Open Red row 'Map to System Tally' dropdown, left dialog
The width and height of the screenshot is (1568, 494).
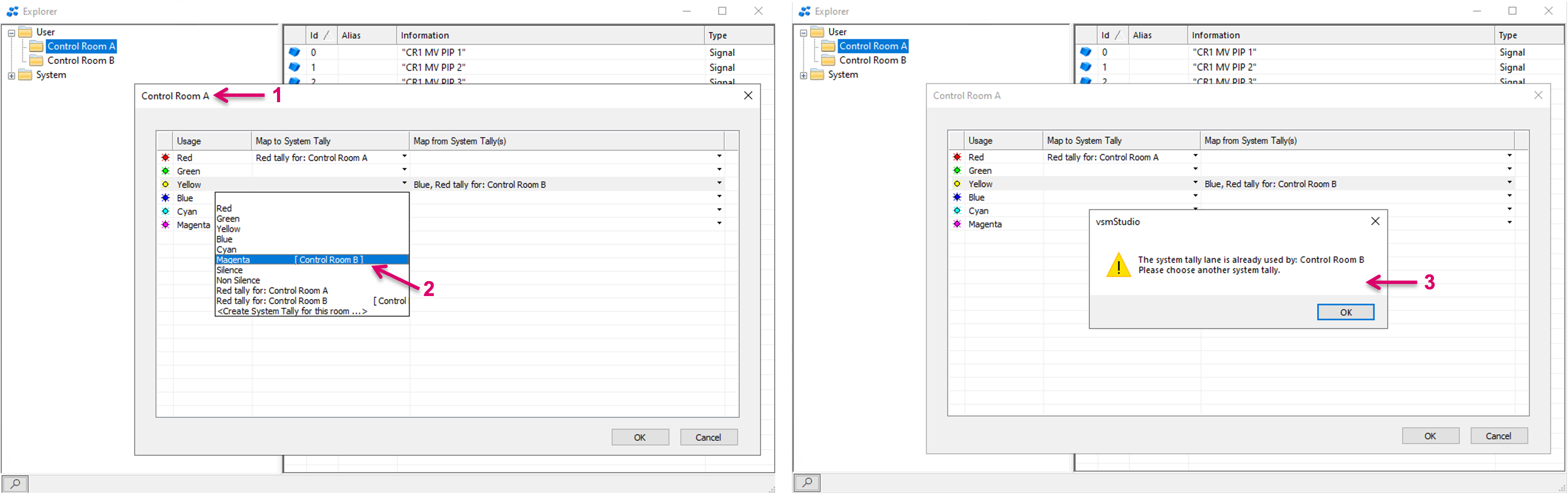(x=404, y=156)
